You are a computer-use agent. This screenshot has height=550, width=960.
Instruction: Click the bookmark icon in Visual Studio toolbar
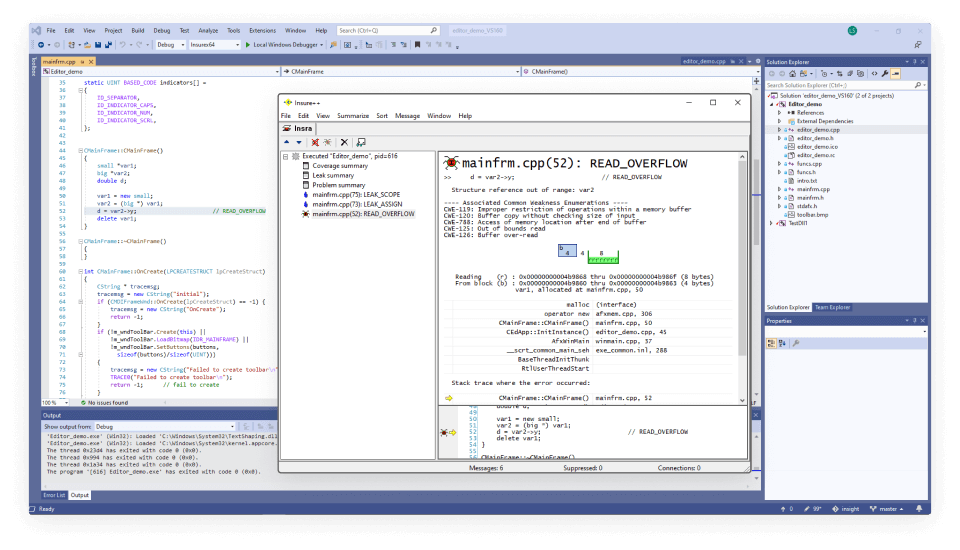(x=418, y=45)
